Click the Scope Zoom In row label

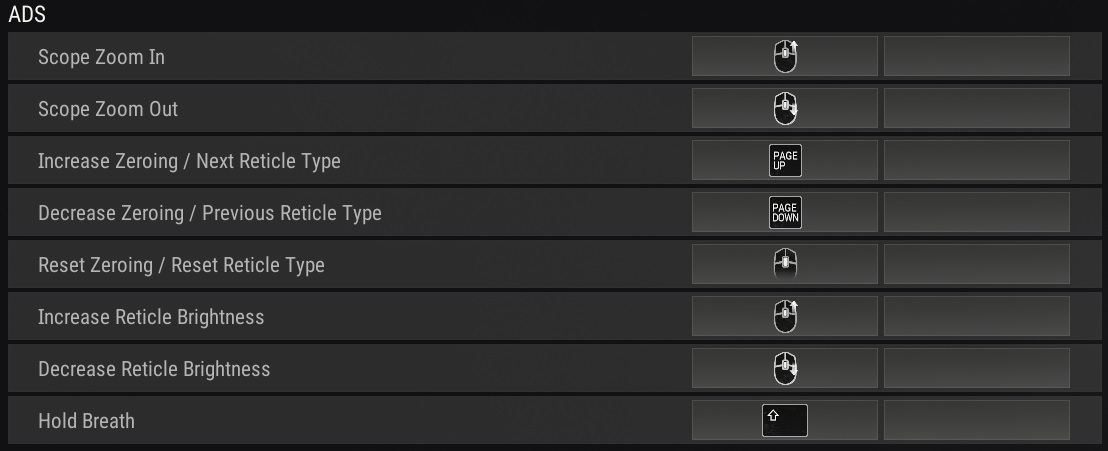(x=101, y=57)
